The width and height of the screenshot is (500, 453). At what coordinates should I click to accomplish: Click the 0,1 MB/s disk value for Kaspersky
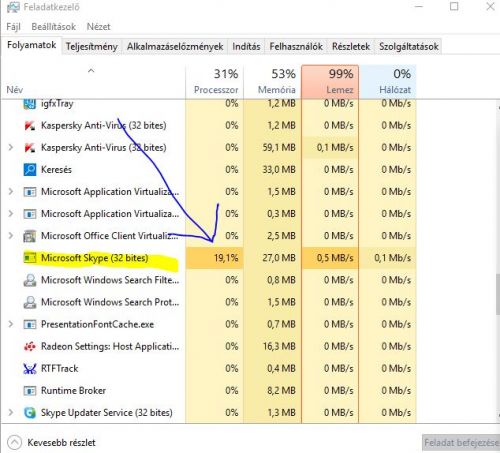point(335,148)
